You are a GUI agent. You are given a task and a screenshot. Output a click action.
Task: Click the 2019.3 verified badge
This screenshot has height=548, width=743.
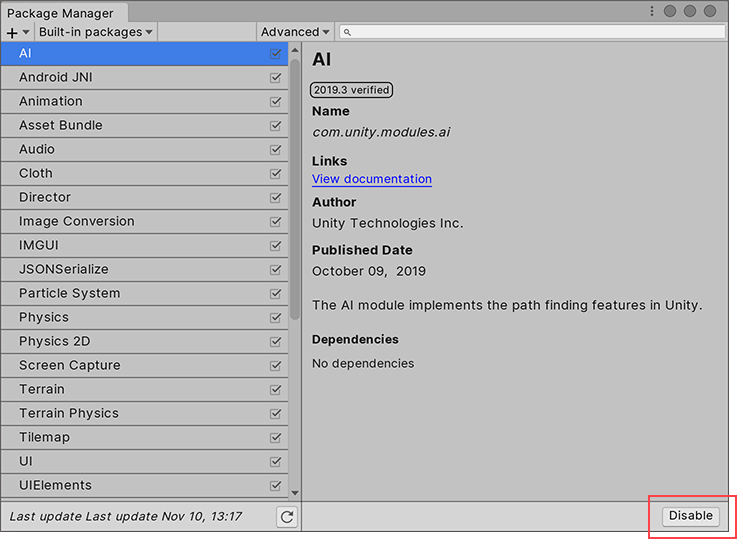(x=351, y=90)
